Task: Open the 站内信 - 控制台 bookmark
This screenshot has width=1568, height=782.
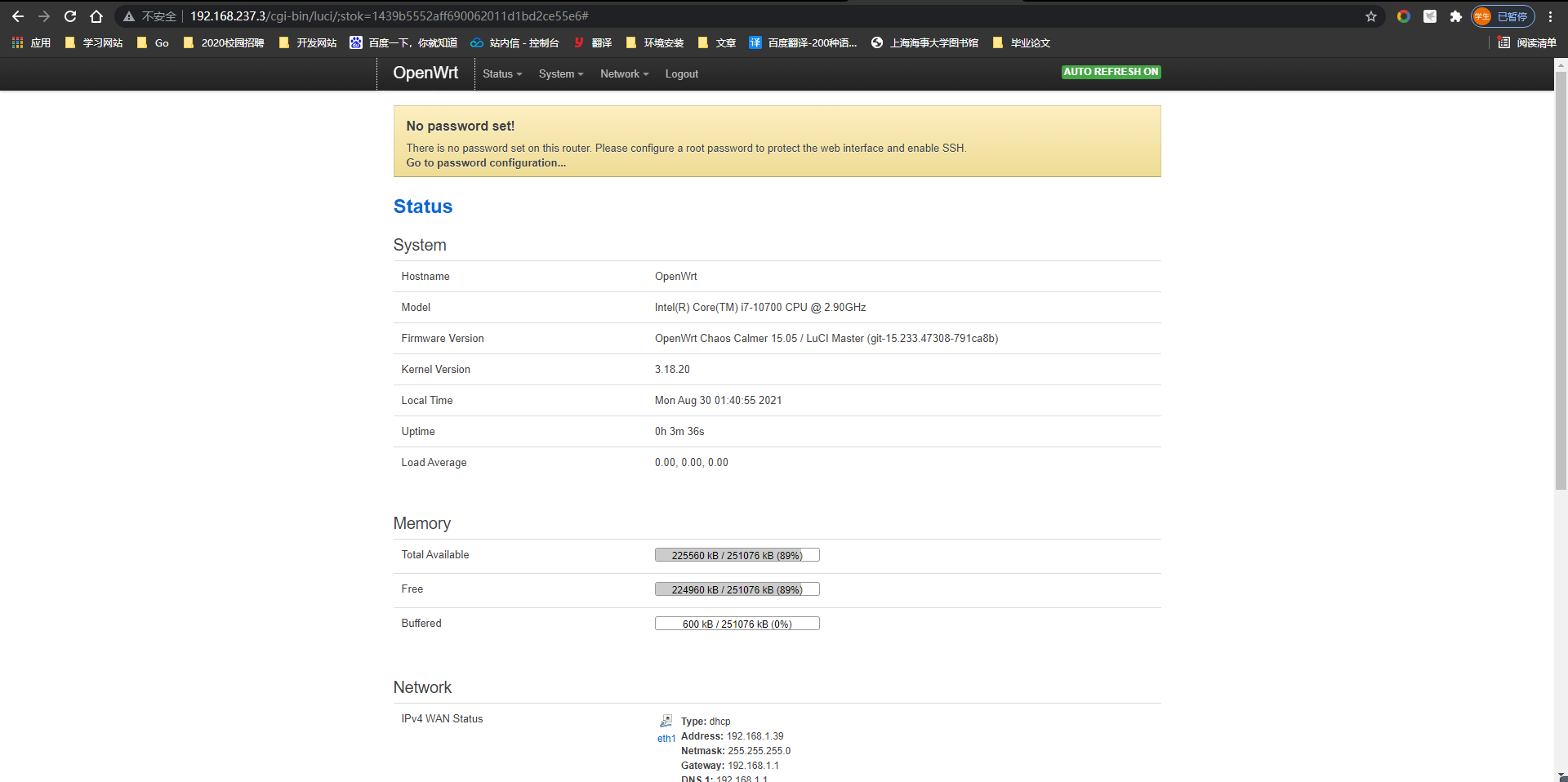Action: (514, 42)
